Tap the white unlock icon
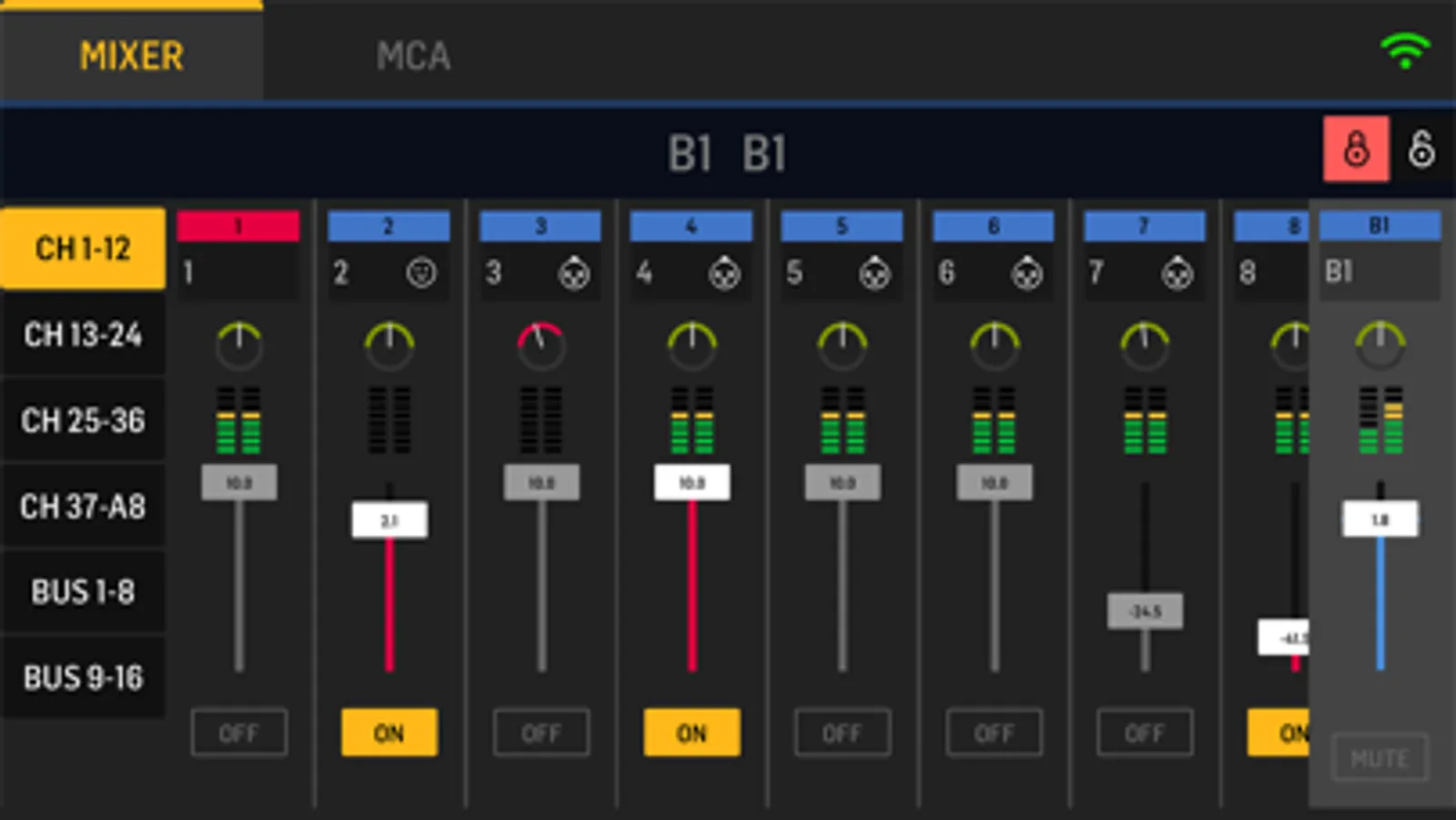Image resolution: width=1456 pixels, height=820 pixels. (x=1421, y=149)
